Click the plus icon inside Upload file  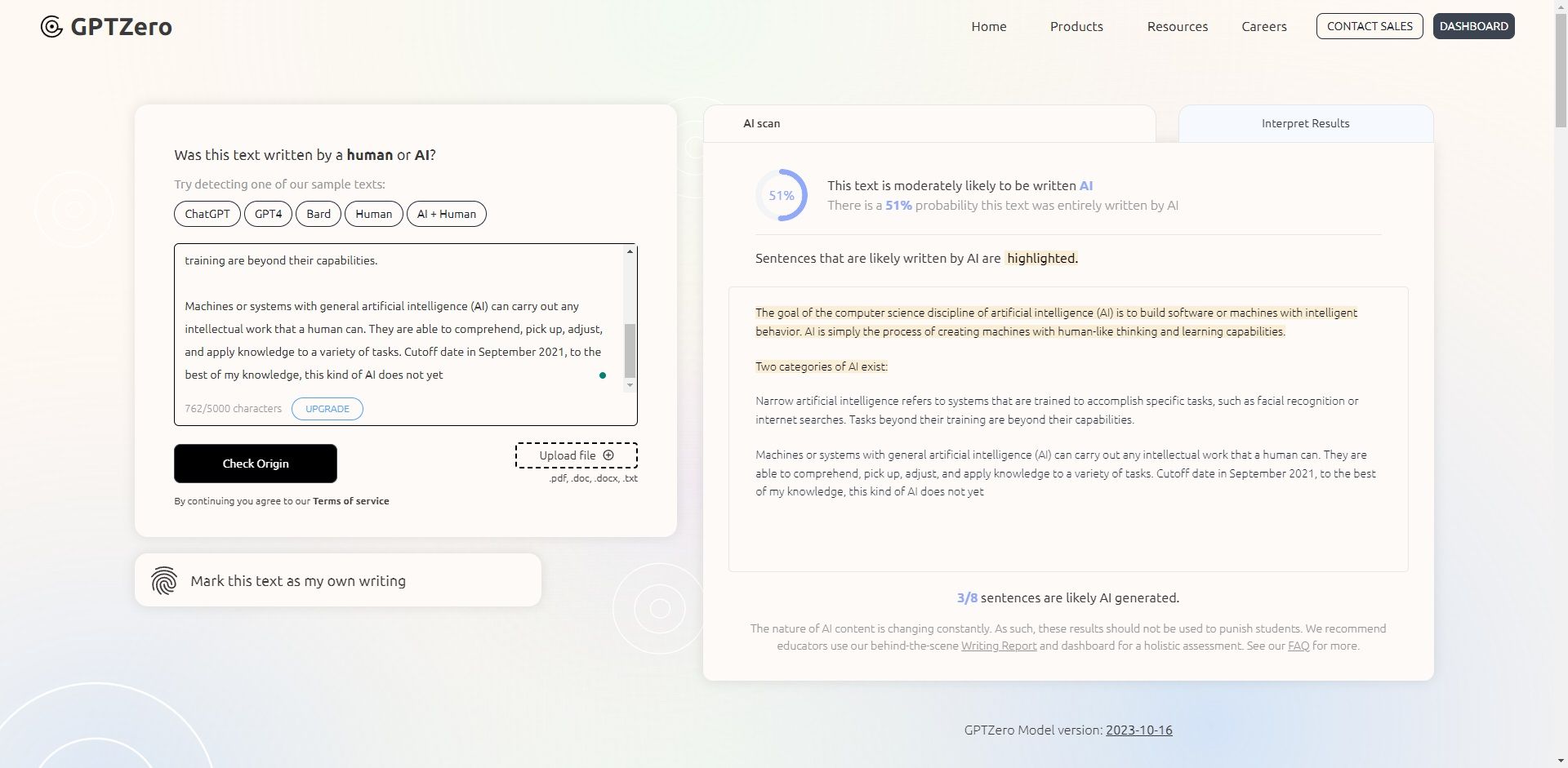pyautogui.click(x=609, y=455)
